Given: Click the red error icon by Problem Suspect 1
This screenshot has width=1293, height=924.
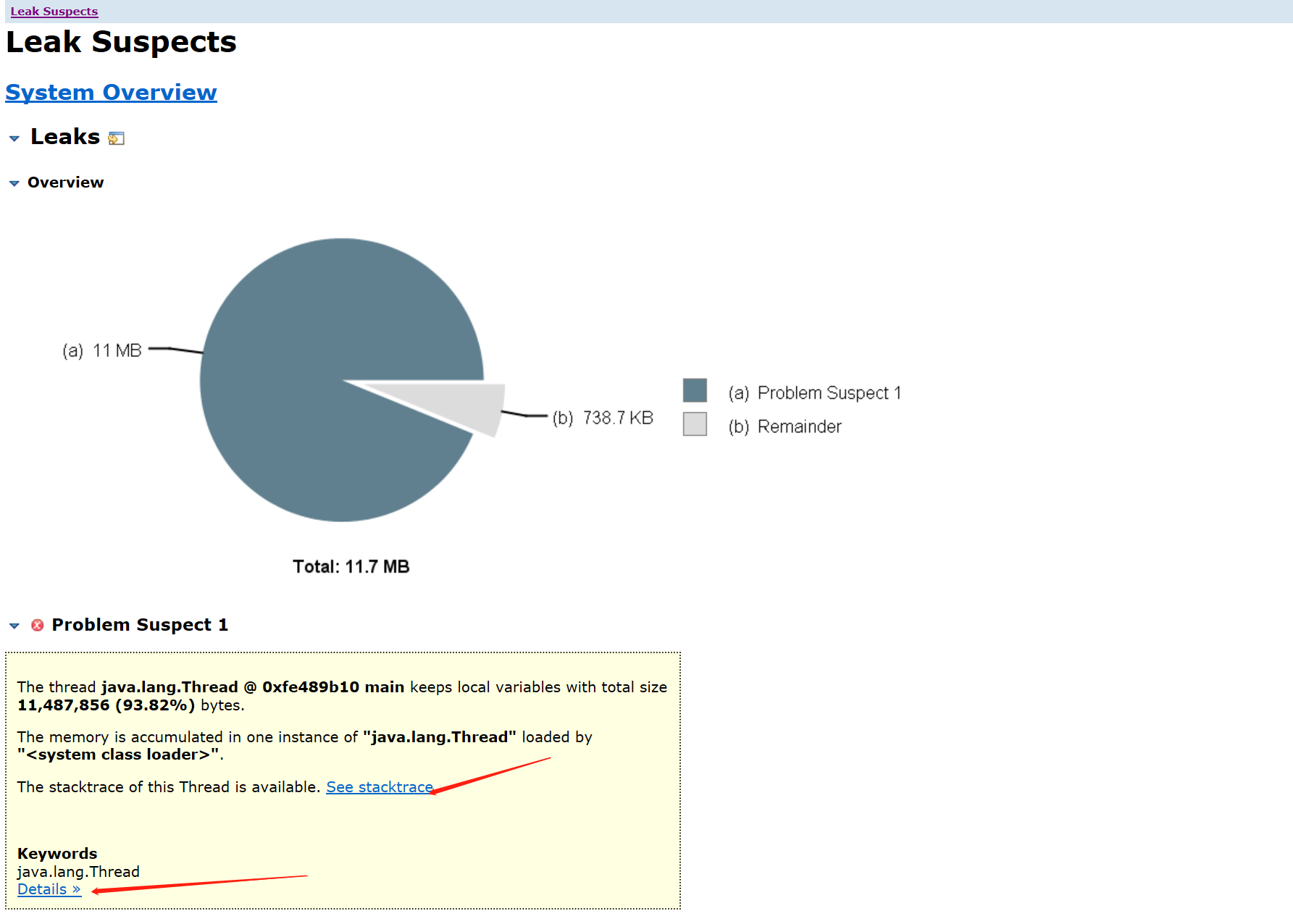Looking at the screenshot, I should pyautogui.click(x=38, y=625).
